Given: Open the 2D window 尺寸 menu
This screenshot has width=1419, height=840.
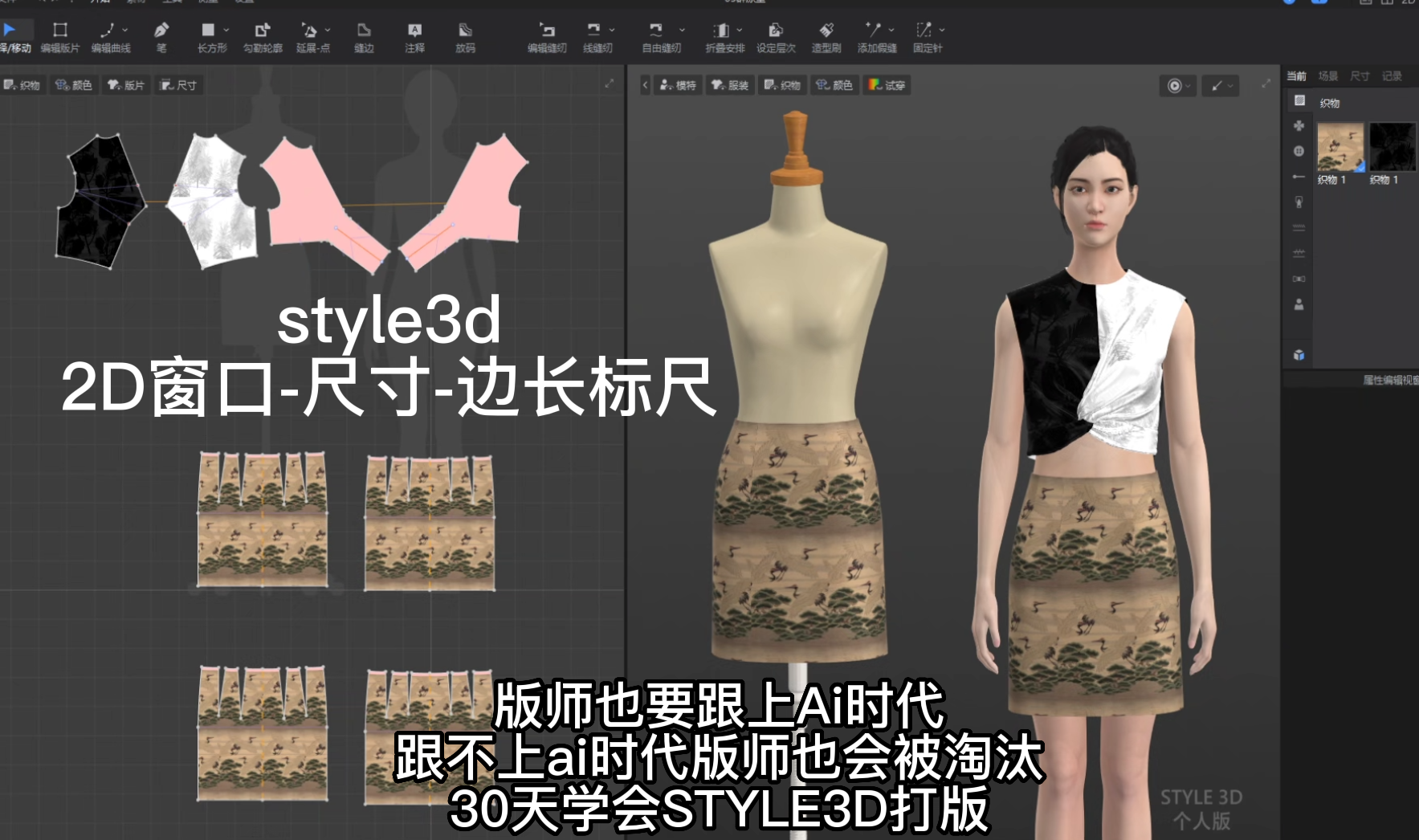Looking at the screenshot, I should (x=178, y=85).
